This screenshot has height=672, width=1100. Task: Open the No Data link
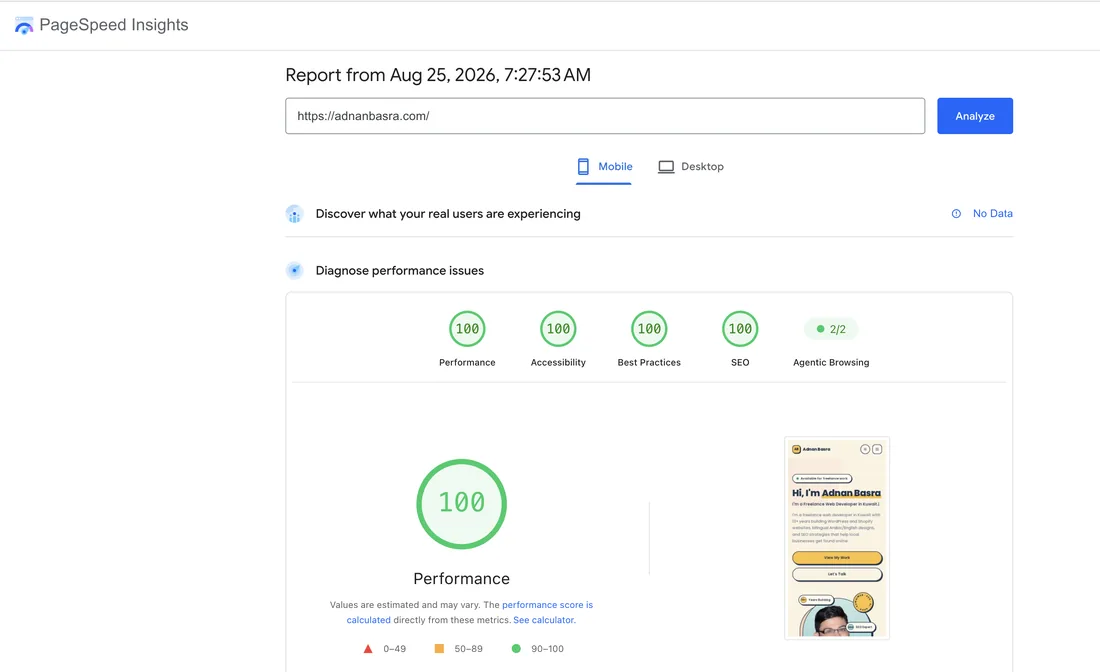[992, 213]
